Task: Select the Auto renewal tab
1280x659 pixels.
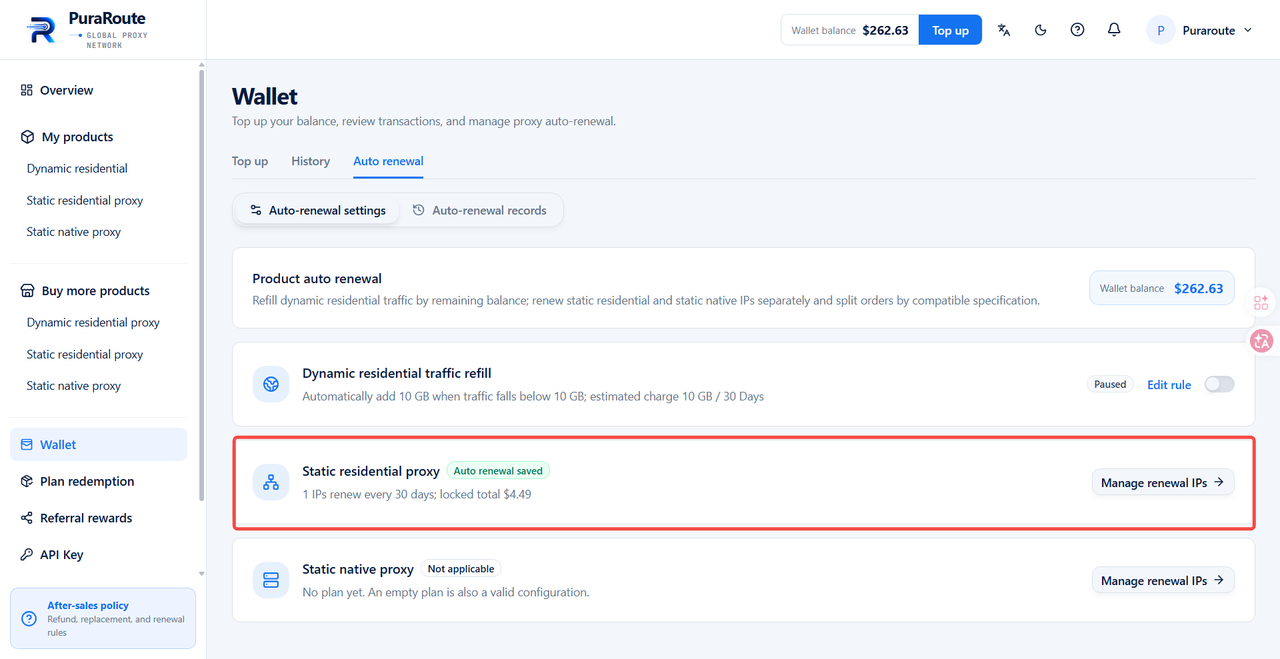Action: coord(388,161)
